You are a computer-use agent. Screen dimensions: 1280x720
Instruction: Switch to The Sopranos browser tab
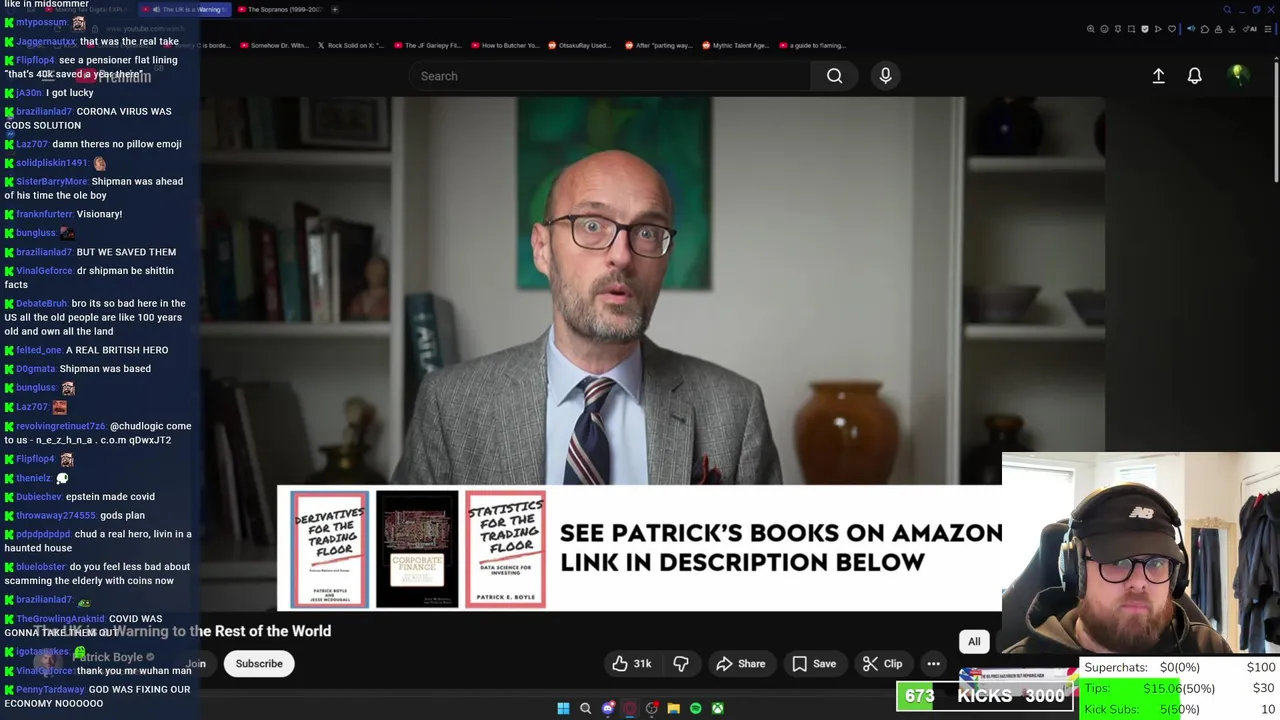click(x=282, y=9)
